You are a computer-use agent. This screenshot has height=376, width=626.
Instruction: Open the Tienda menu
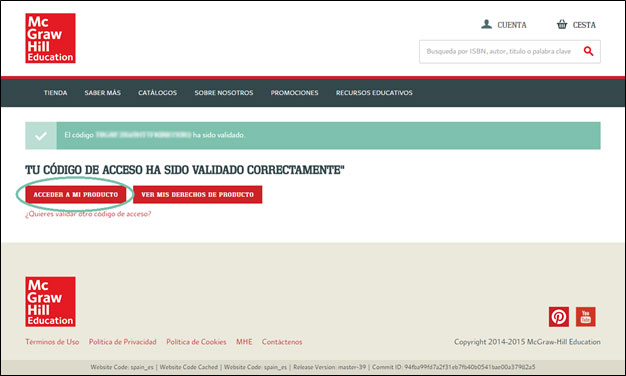(55, 93)
